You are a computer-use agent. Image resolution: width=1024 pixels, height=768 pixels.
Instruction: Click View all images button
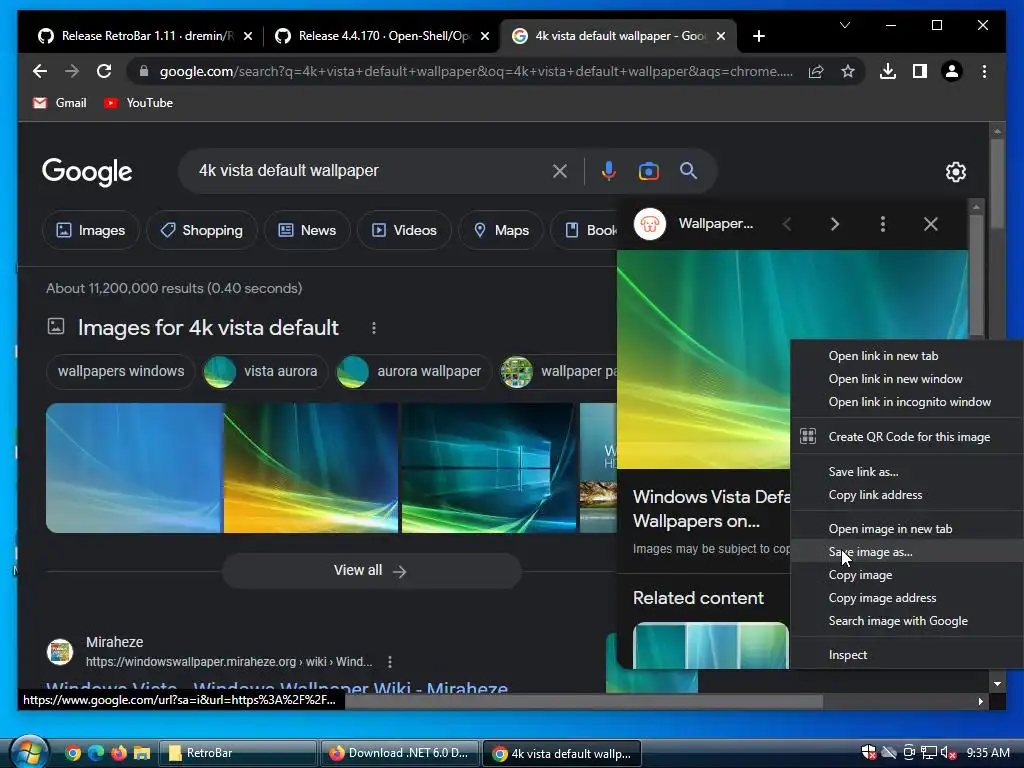click(x=371, y=570)
